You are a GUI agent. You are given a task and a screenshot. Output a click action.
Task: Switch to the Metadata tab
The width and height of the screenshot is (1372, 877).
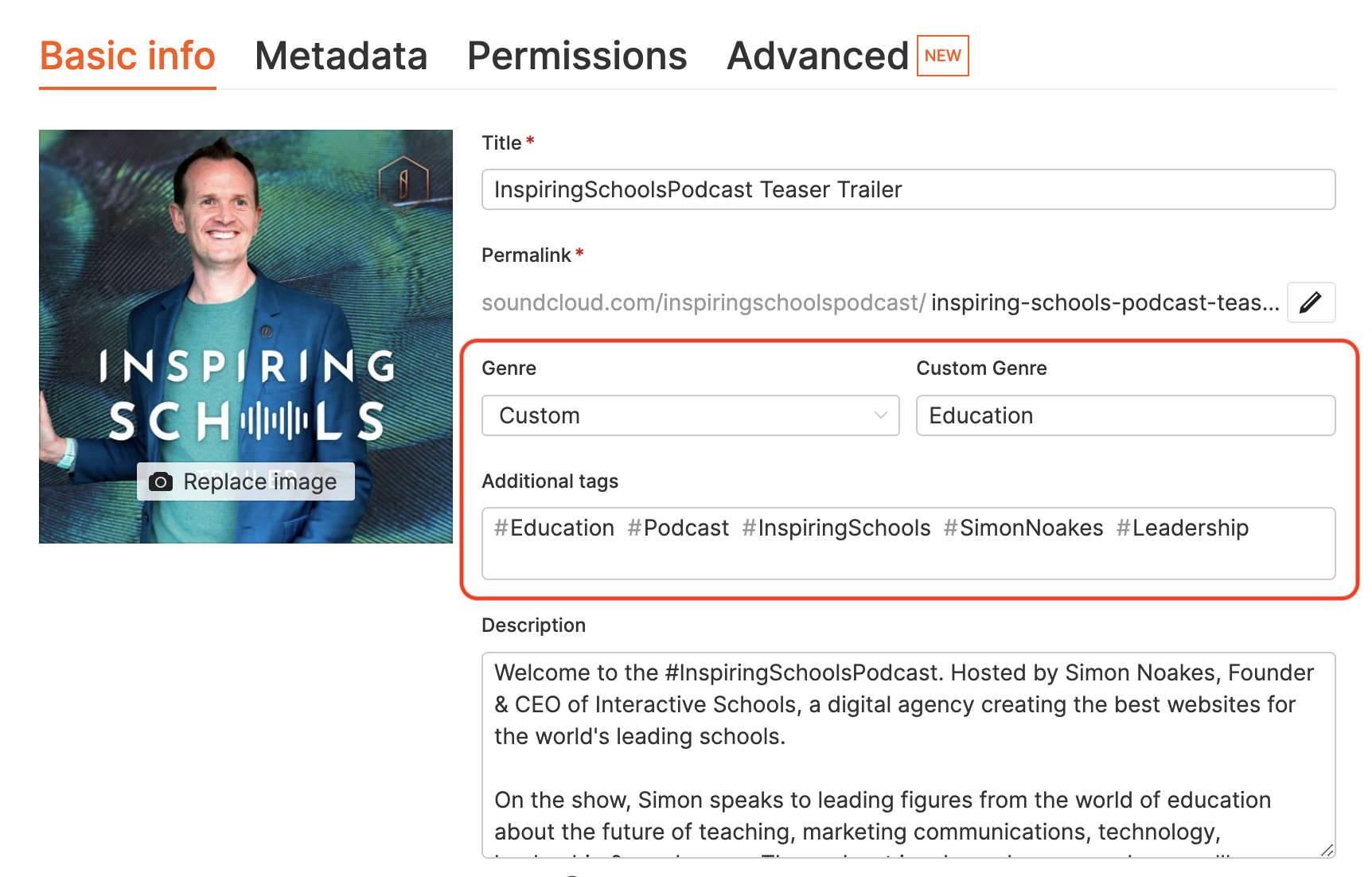click(341, 56)
